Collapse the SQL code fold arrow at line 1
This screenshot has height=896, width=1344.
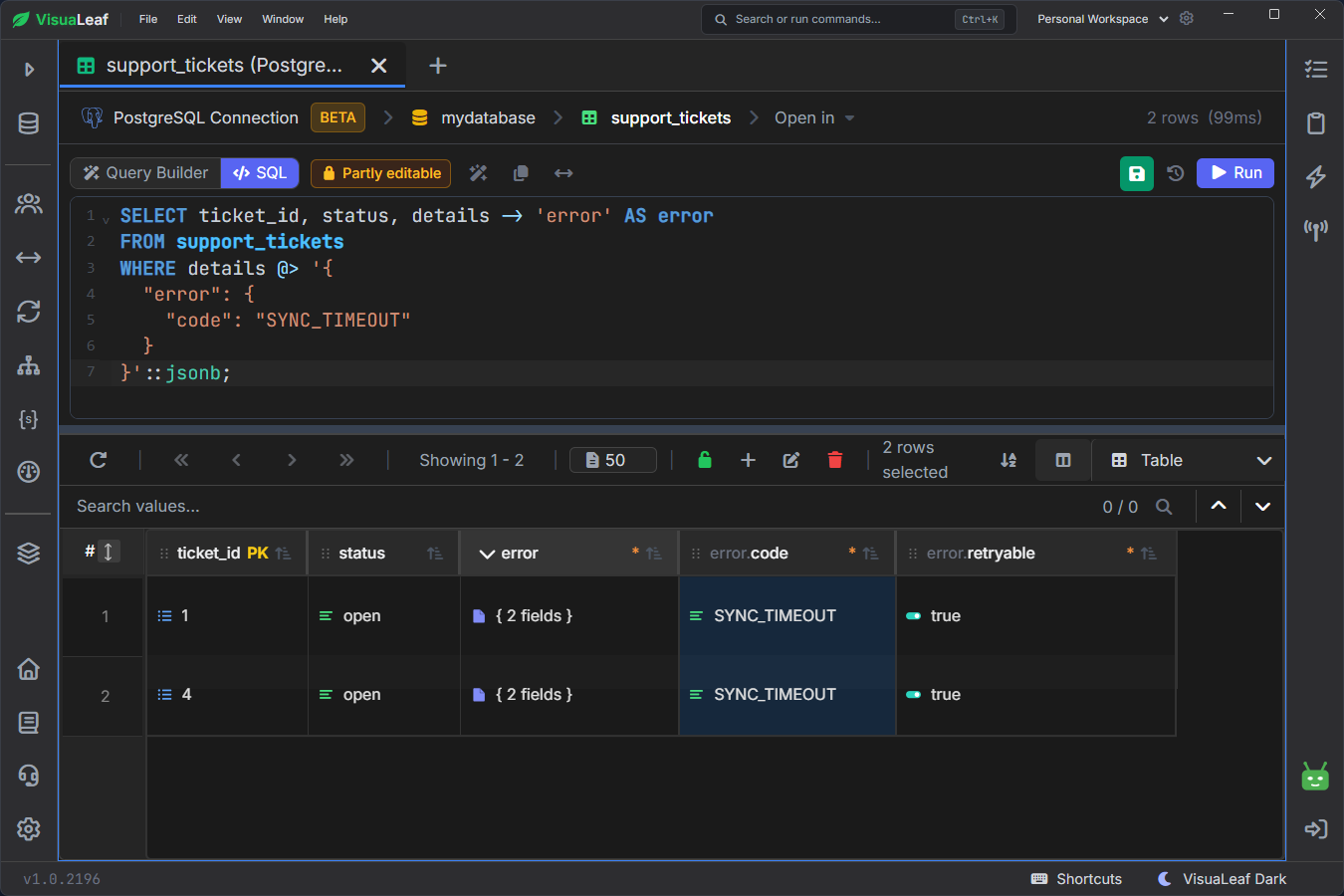pos(106,221)
